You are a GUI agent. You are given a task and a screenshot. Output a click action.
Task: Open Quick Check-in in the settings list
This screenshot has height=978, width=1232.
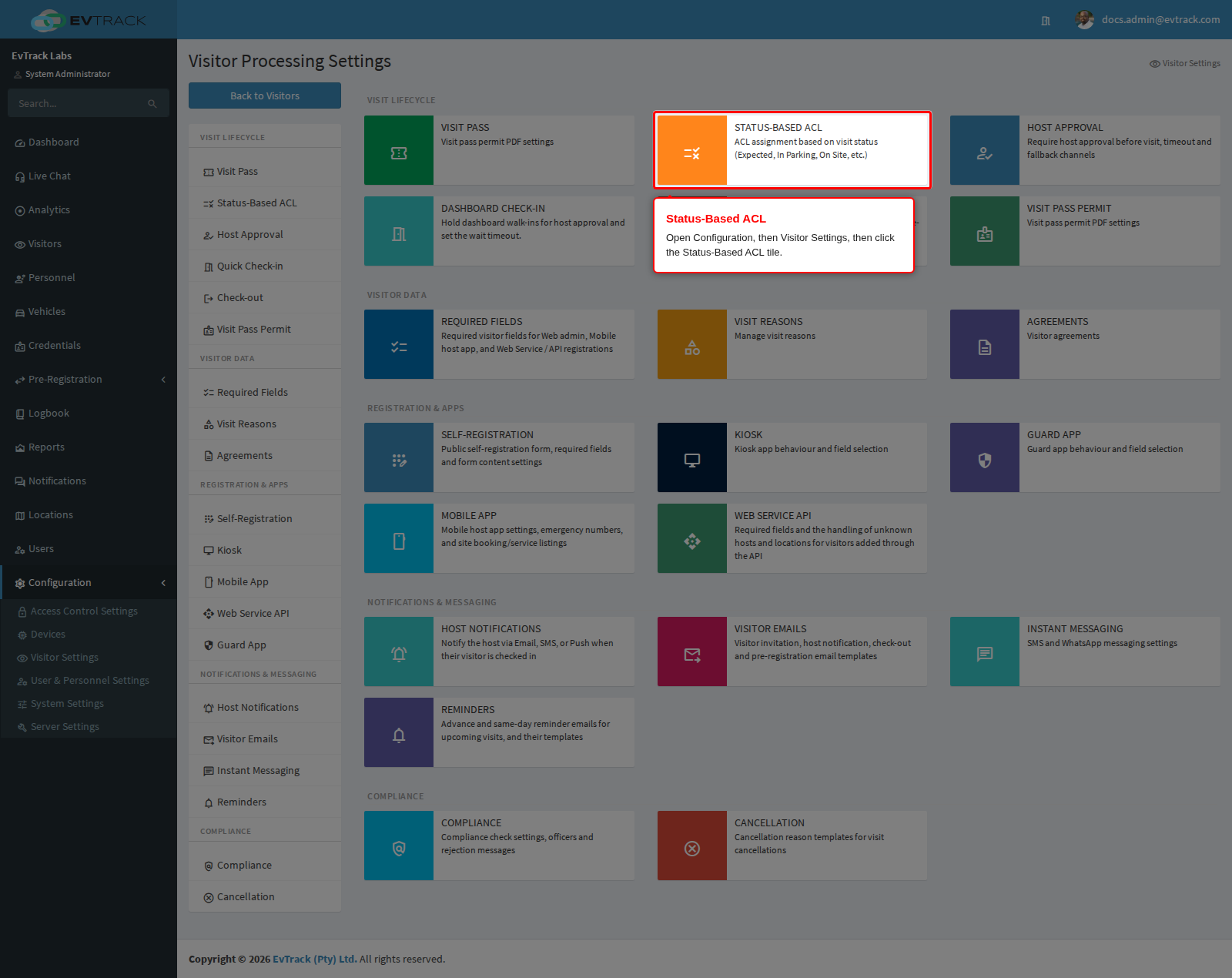[265, 266]
